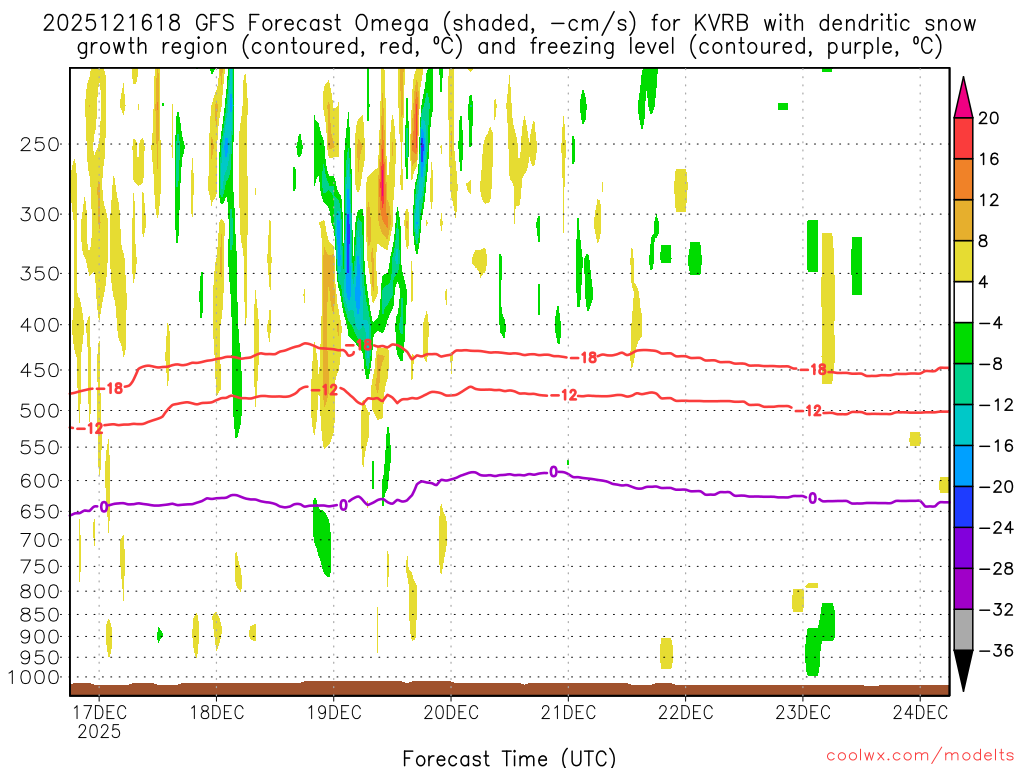Click the Forecast Time (UTC) axis title

[509, 757]
